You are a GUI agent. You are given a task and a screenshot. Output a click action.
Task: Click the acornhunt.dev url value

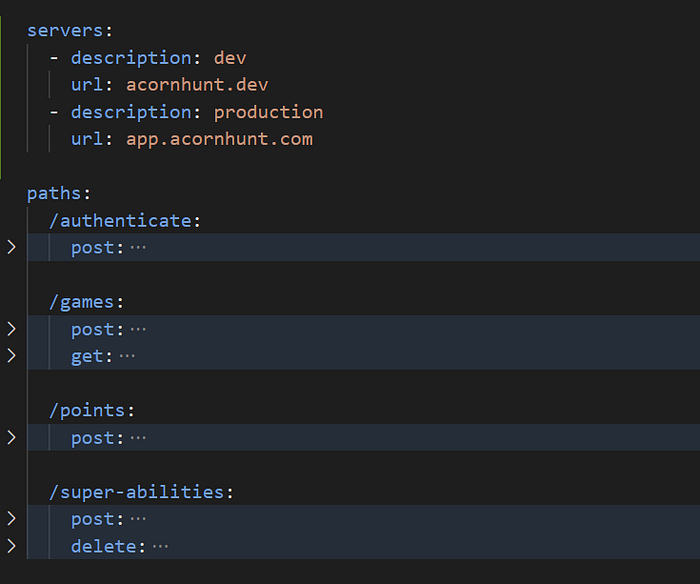197,85
